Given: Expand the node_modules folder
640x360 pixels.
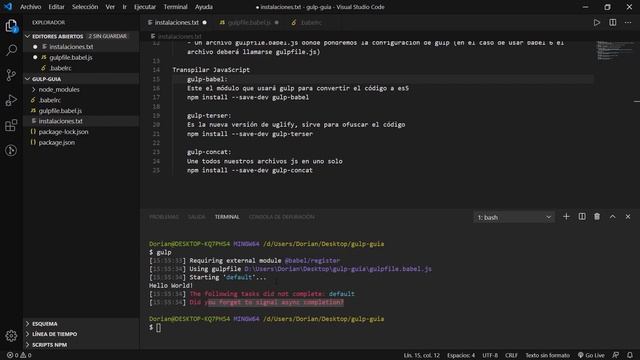Looking at the screenshot, I should pyautogui.click(x=81, y=89).
